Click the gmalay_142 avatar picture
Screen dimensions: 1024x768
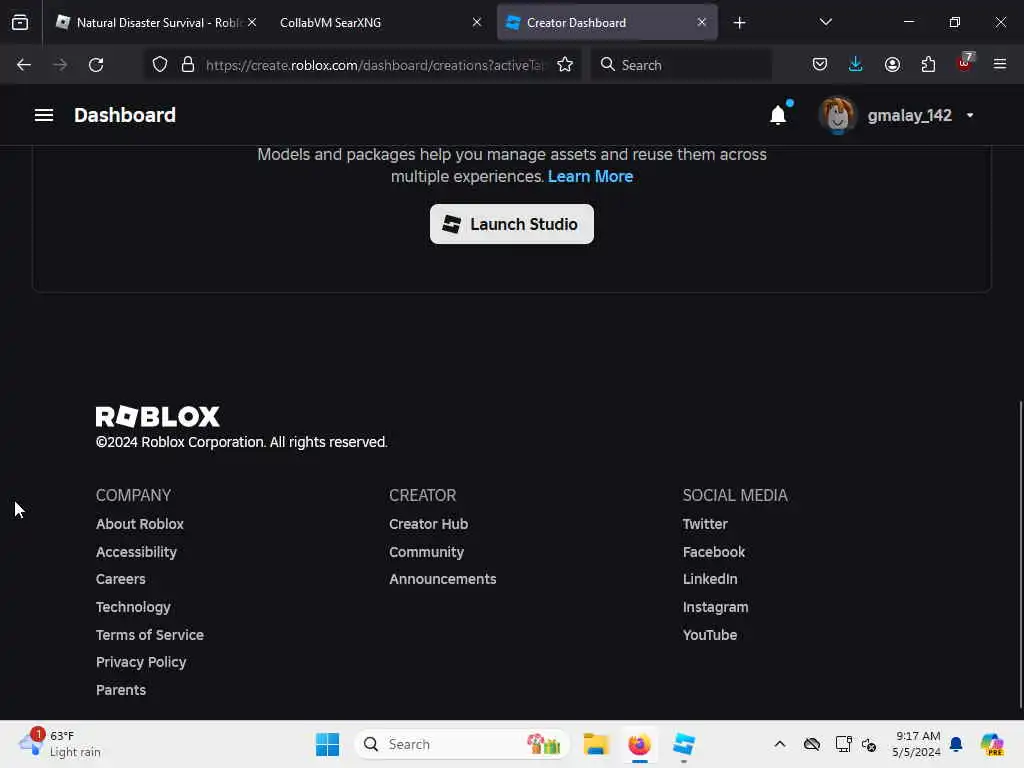pyautogui.click(x=837, y=115)
